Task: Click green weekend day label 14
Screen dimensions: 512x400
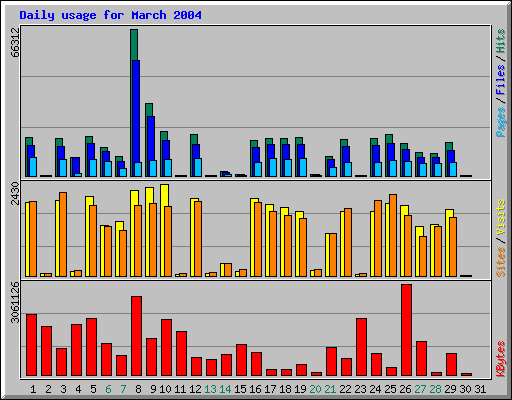Action: tap(225, 389)
